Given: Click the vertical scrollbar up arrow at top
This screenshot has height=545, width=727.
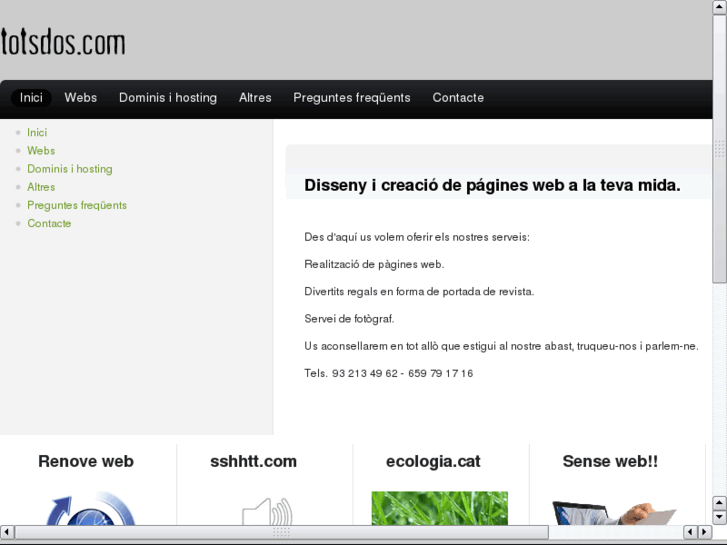Looking at the screenshot, I should (720, 7).
